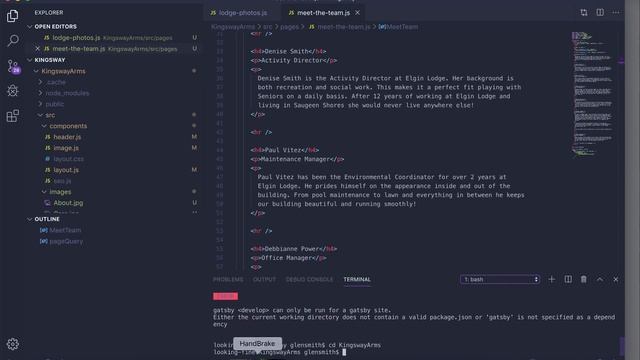Close the terminal panel
This screenshot has width=640, height=360.
click(616, 280)
